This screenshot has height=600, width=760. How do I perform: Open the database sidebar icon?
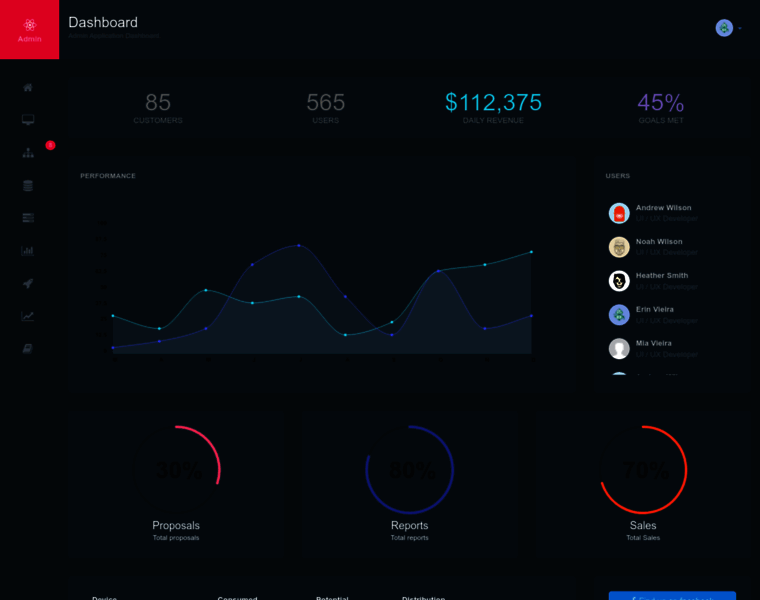(28, 186)
